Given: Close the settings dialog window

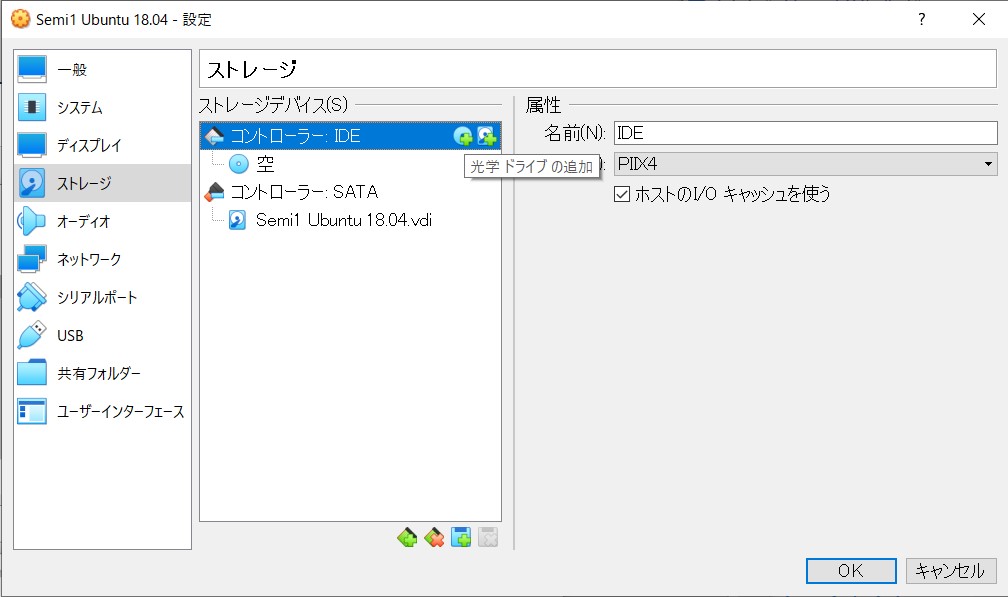Looking at the screenshot, I should pyautogui.click(x=978, y=19).
